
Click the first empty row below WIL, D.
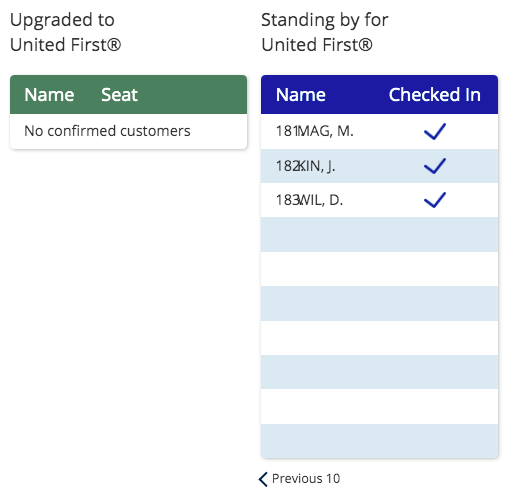tap(379, 234)
